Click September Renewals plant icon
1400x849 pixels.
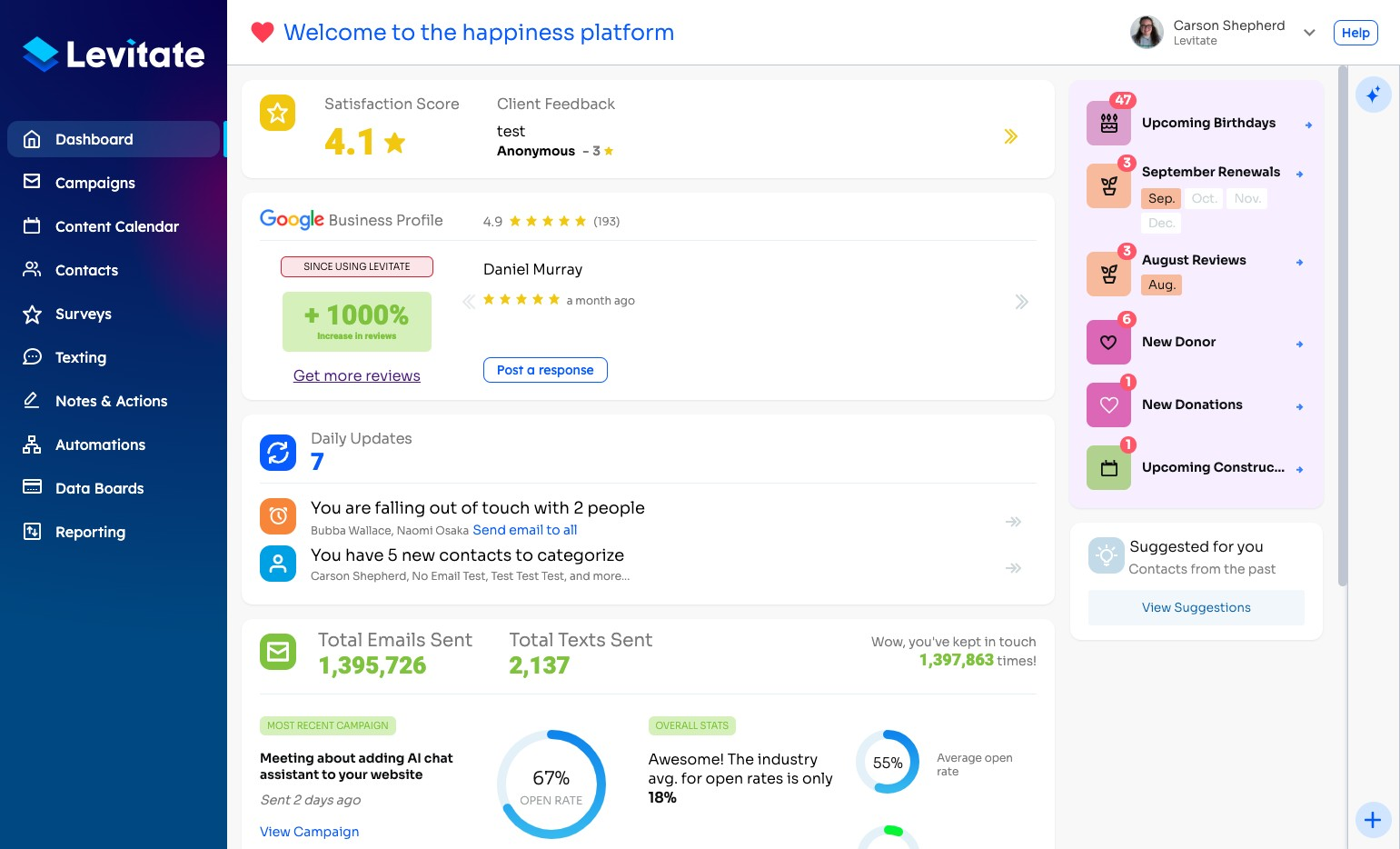pos(1109,185)
